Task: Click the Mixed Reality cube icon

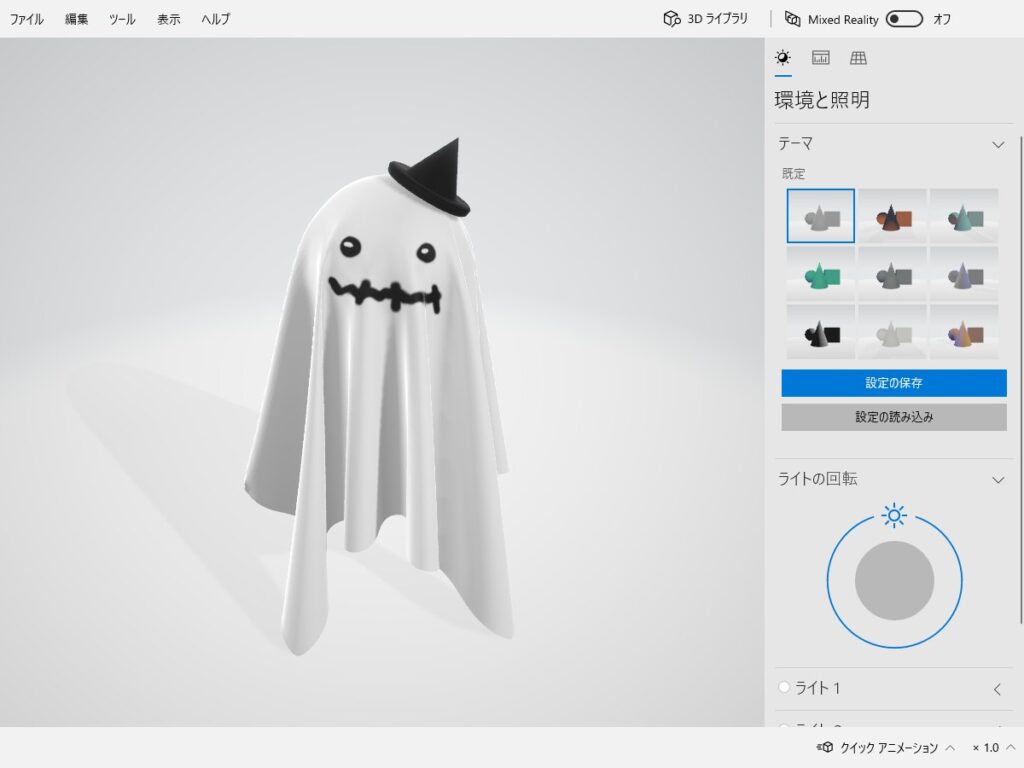Action: tap(793, 19)
